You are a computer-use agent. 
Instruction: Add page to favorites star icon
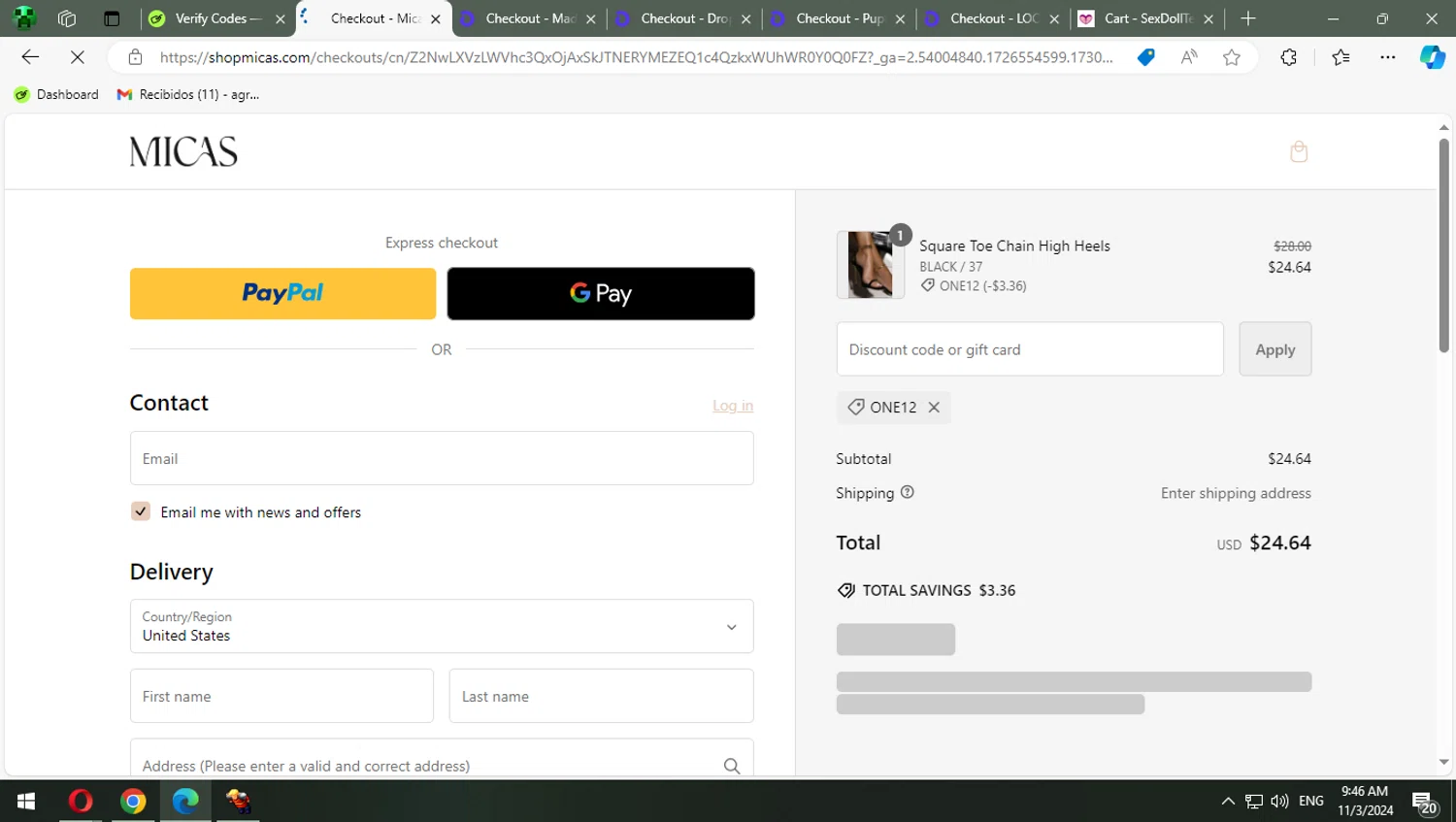[x=1232, y=57]
